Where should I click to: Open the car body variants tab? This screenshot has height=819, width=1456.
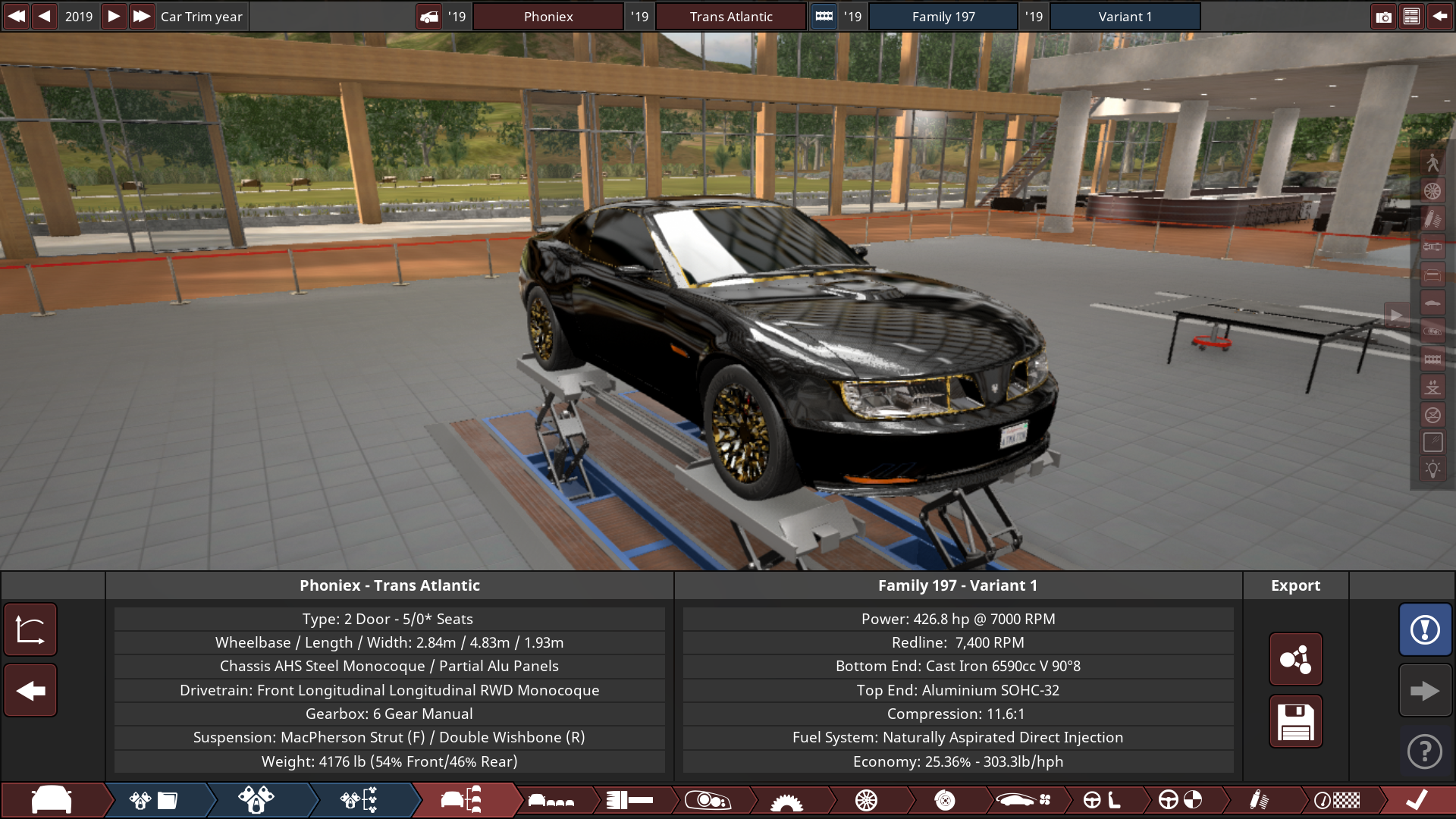[551, 800]
